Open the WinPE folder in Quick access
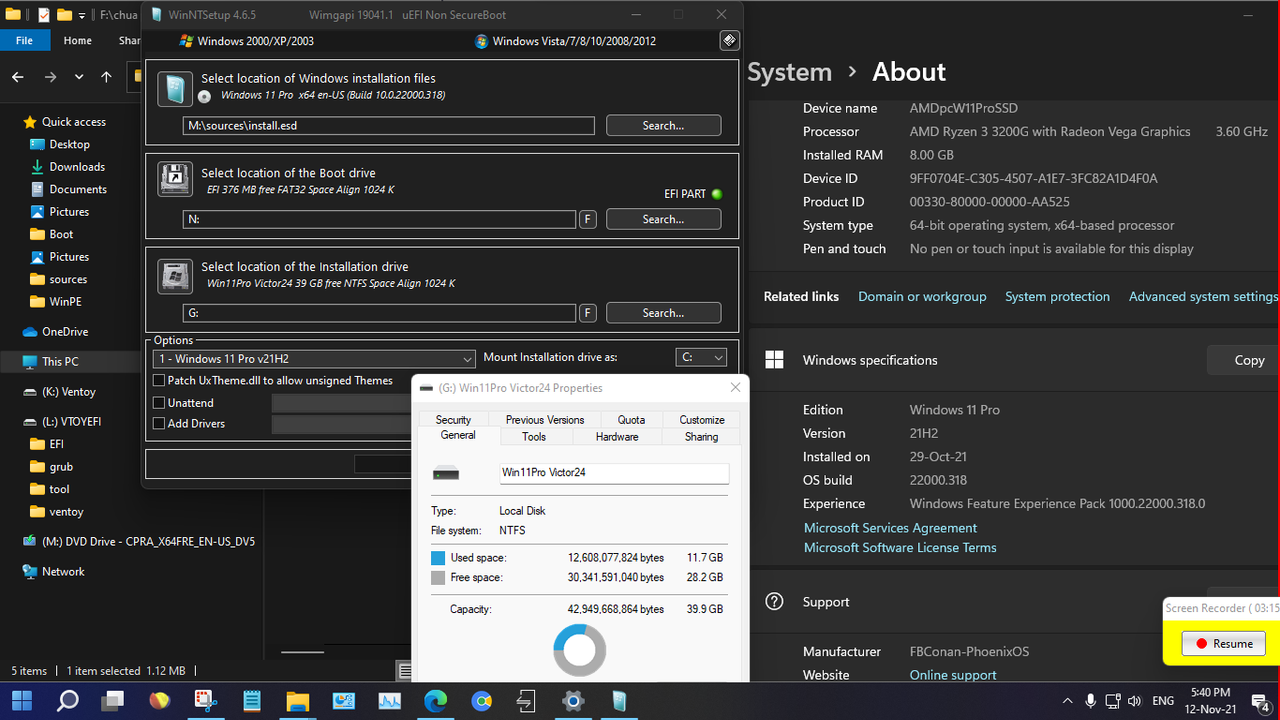Image resolution: width=1280 pixels, height=720 pixels. (58, 302)
